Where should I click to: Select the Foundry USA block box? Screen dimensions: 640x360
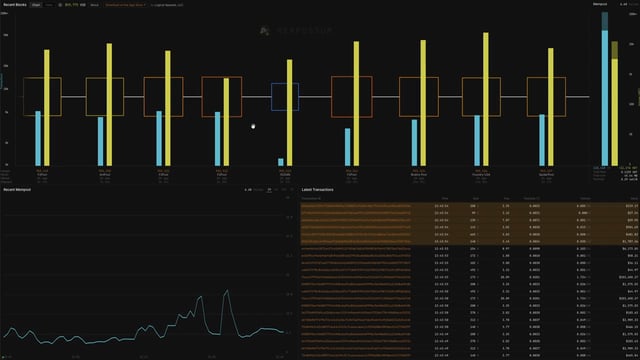481,97
